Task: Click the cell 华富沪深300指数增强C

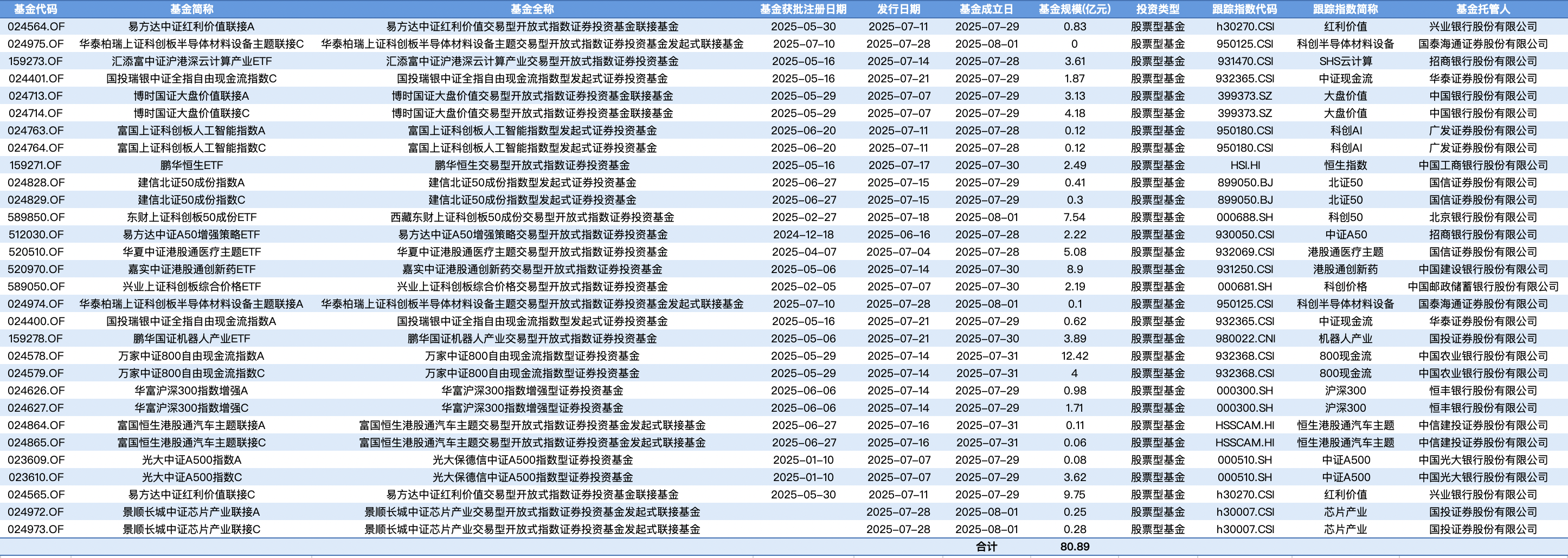Action: tap(191, 408)
